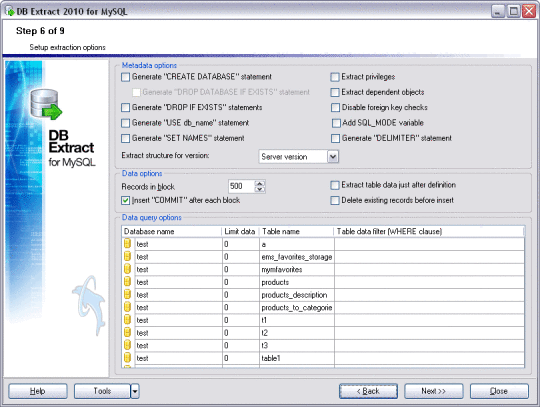This screenshot has height=407, width=540.
Task: Enable Extract privileges option
Action: [335, 77]
